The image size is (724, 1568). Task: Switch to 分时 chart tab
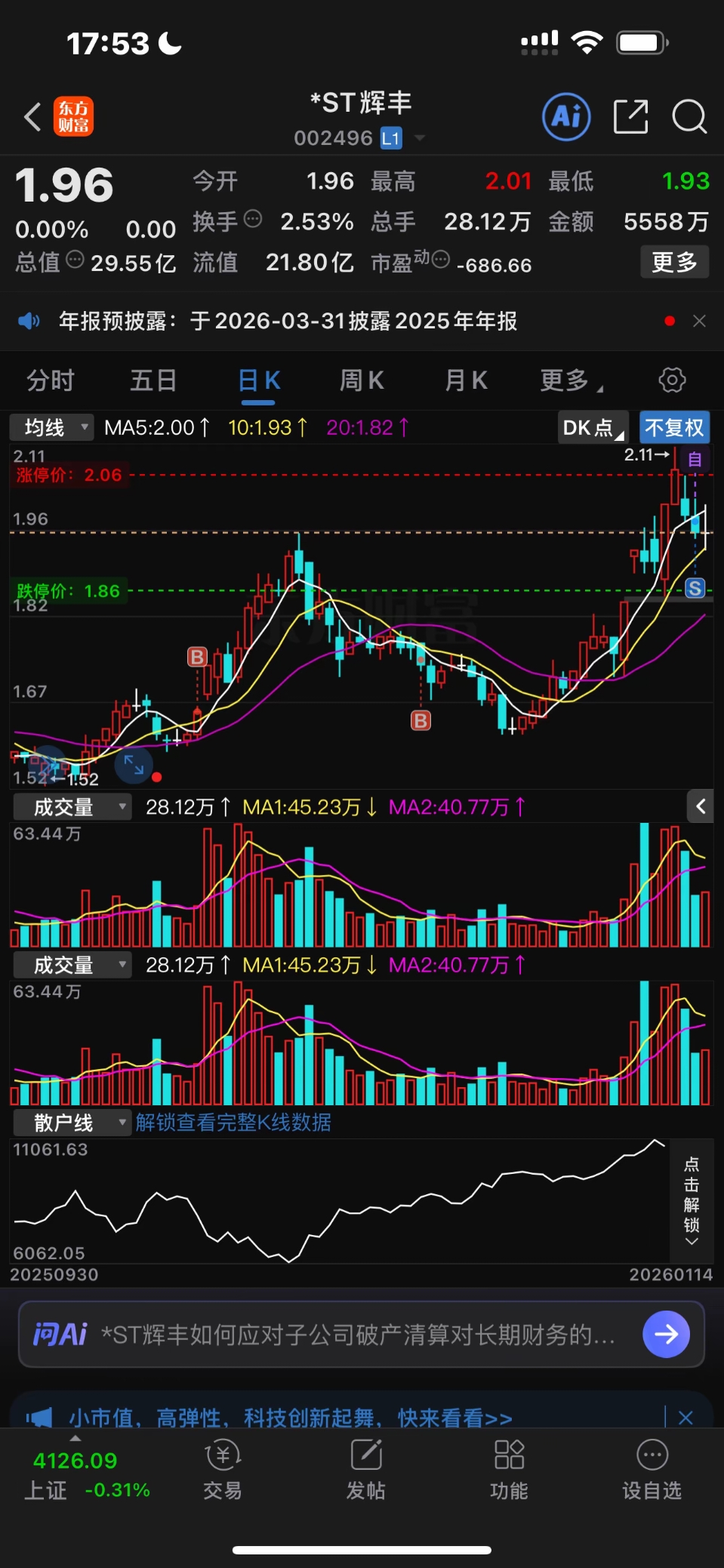click(x=51, y=380)
